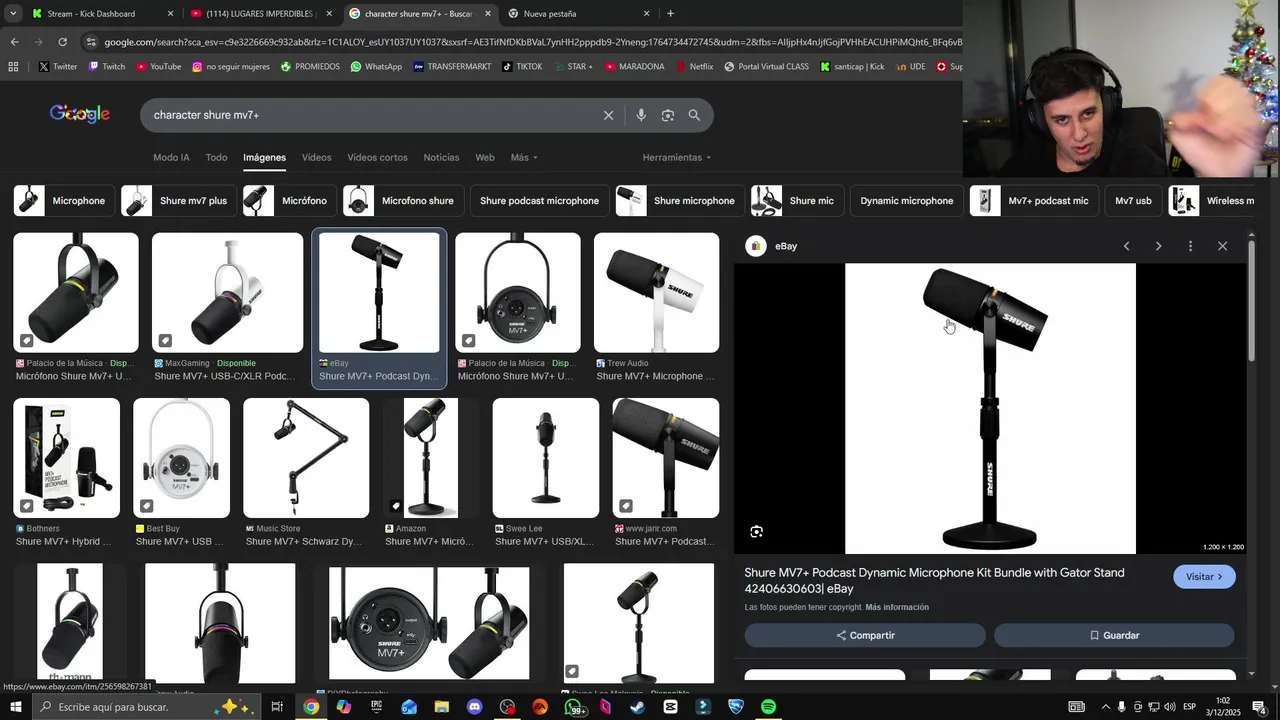Open the Twitch bookmark
This screenshot has width=1280, height=720.
point(106,67)
